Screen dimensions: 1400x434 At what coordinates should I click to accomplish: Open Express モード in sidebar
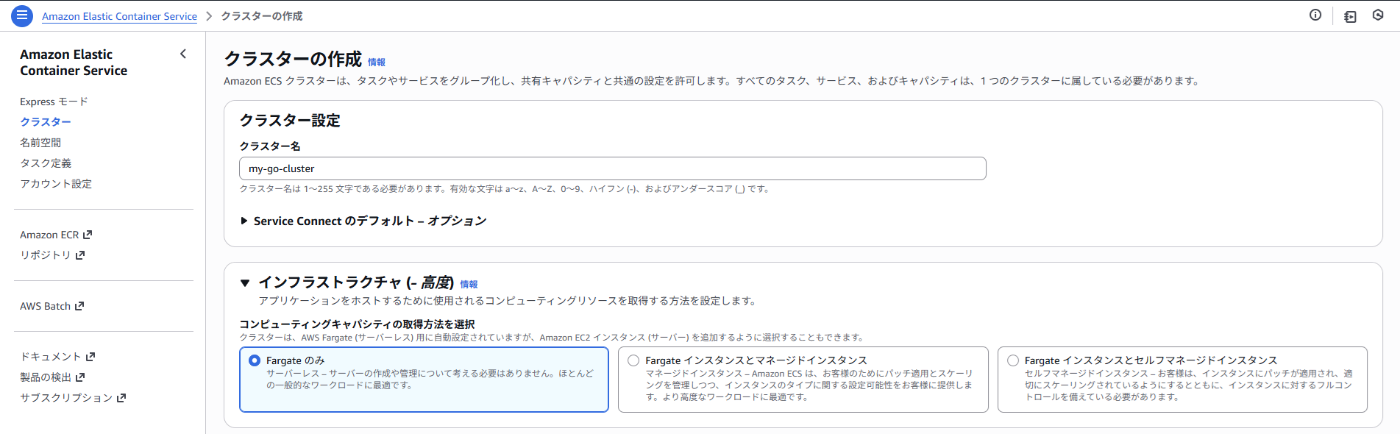54,101
